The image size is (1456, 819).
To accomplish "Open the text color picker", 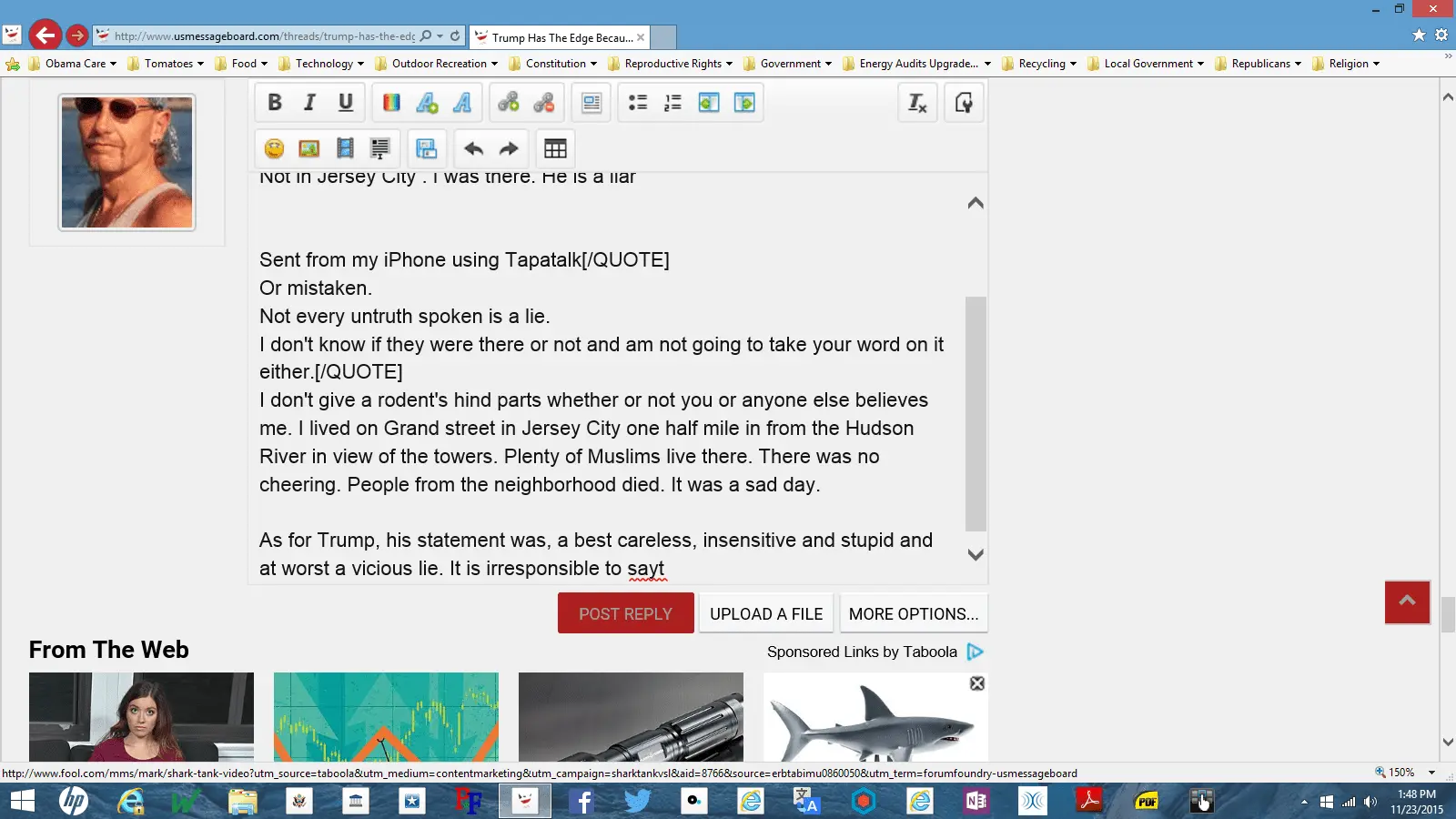I will (391, 103).
